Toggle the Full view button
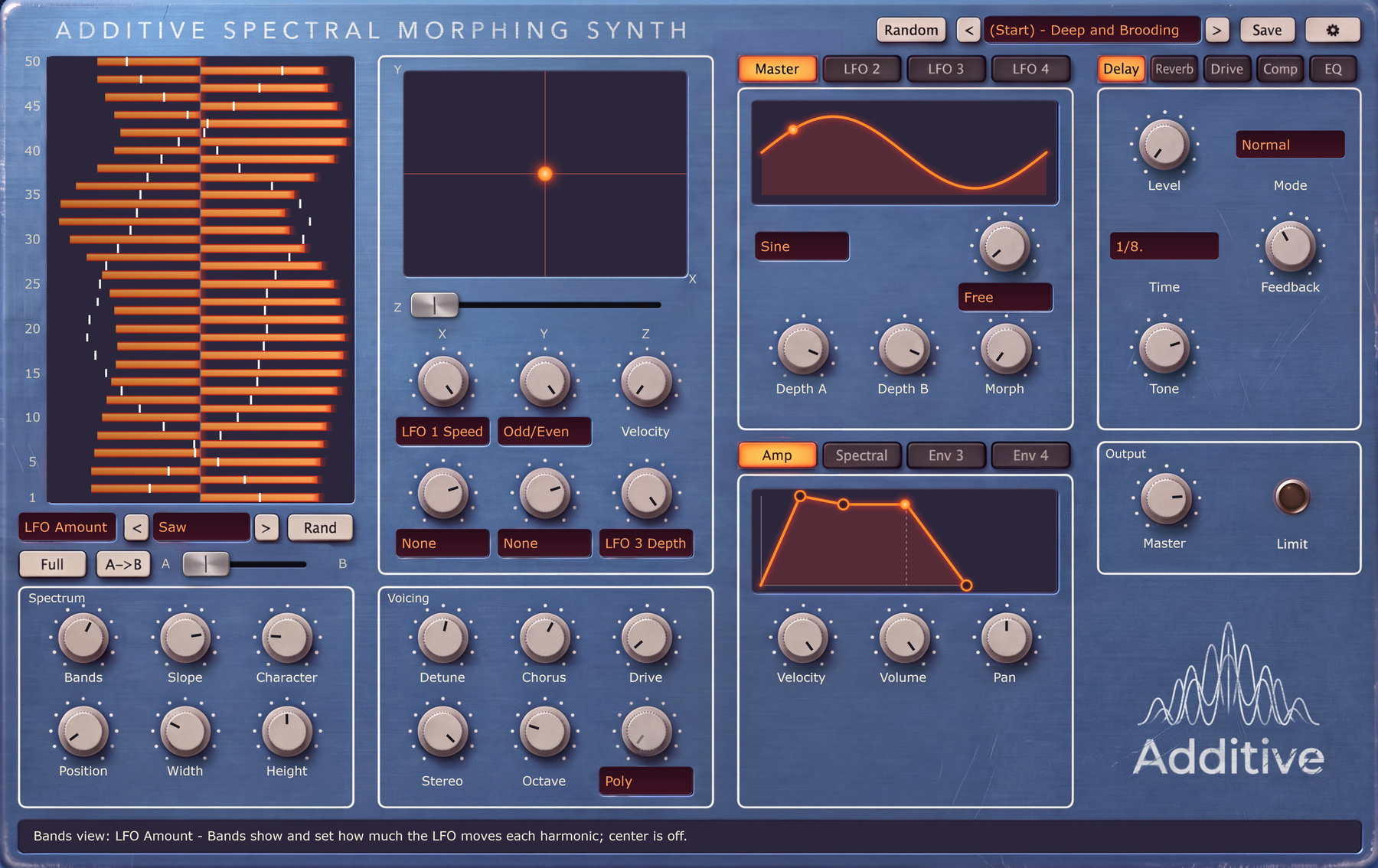The height and width of the screenshot is (868, 1378). pyautogui.click(x=52, y=564)
